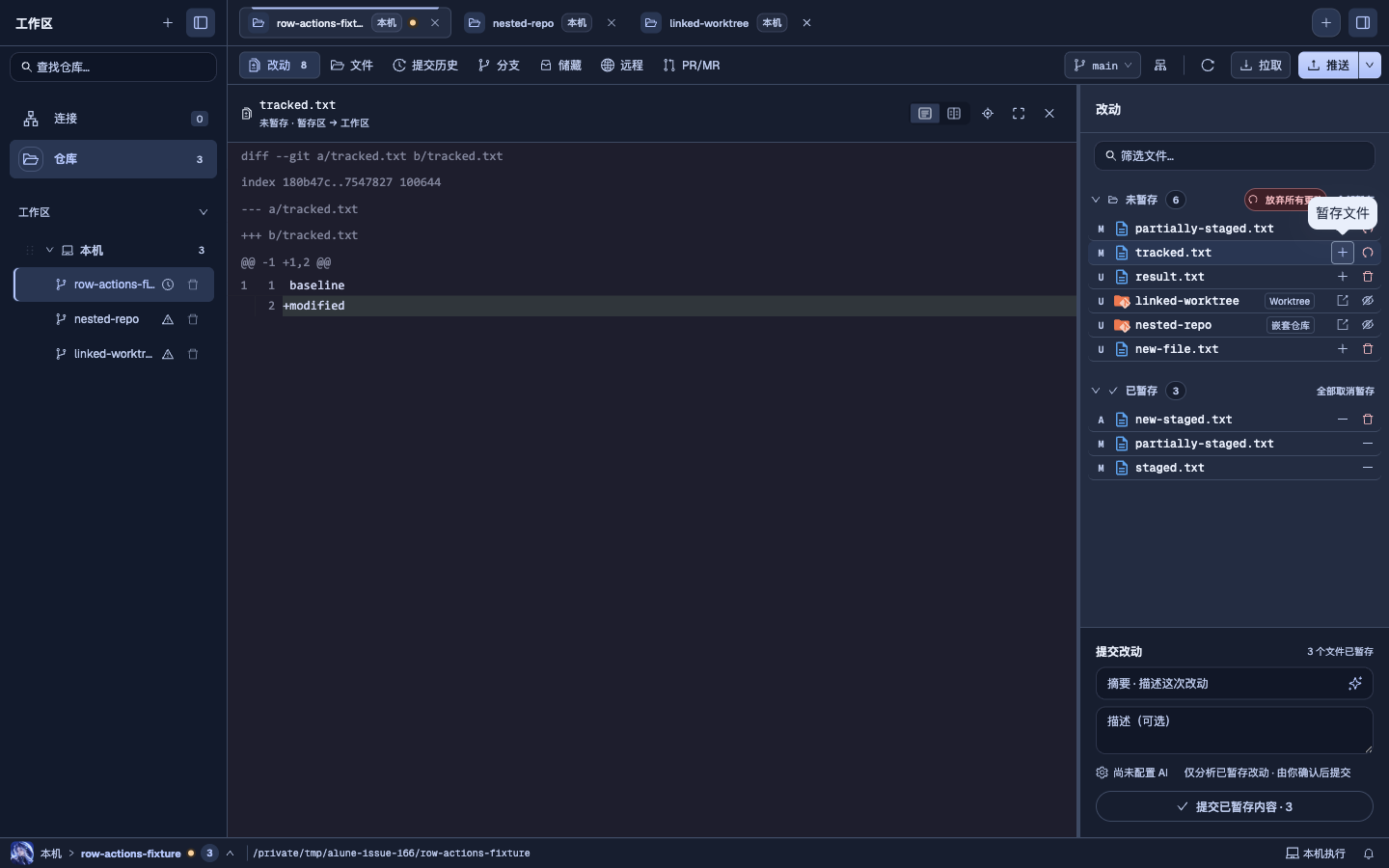1389x868 pixels.
Task: Delete new-file.txt via its trash icon
Action: point(1368,349)
